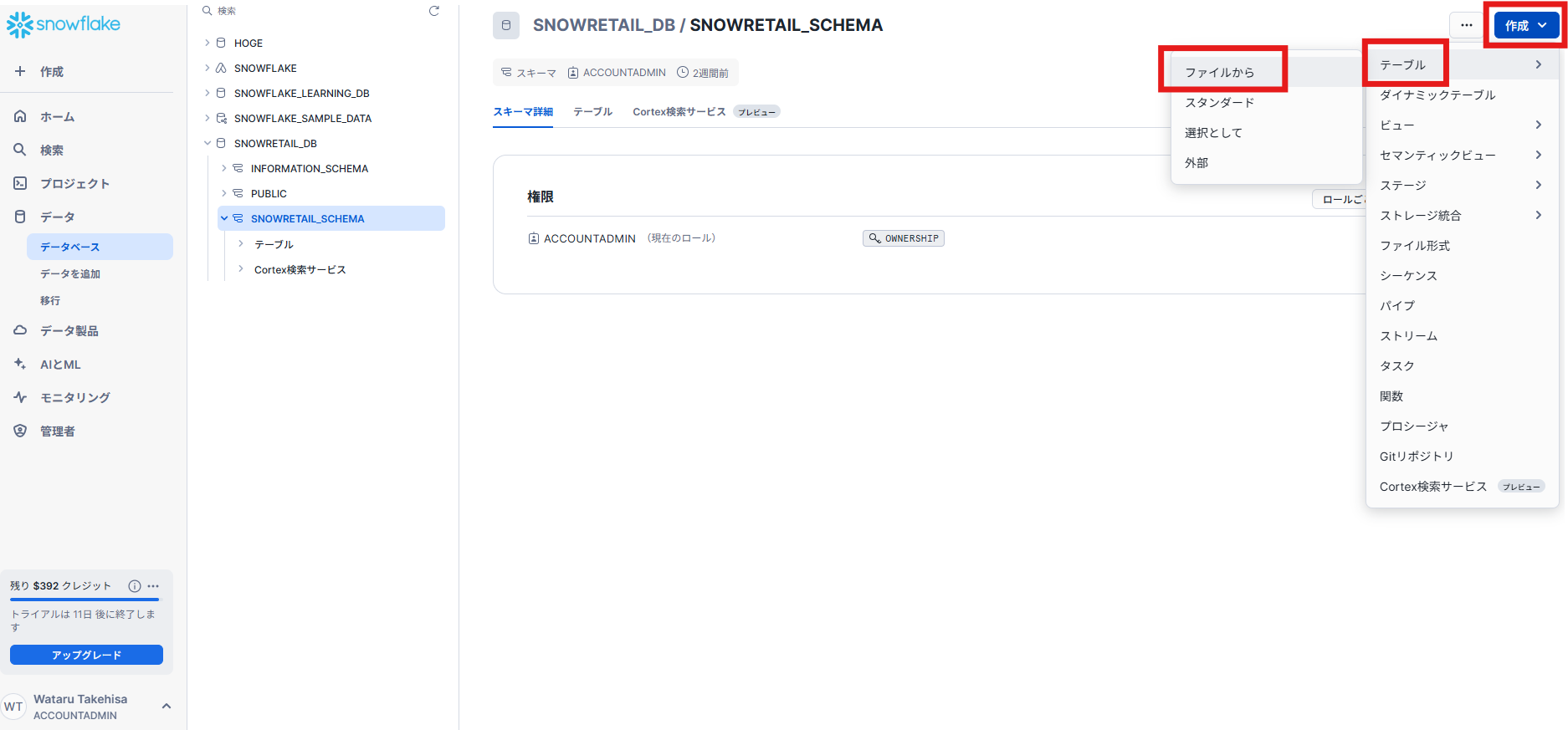Click the database icon beside the page title
The height and width of the screenshot is (730, 1568).
[506, 25]
